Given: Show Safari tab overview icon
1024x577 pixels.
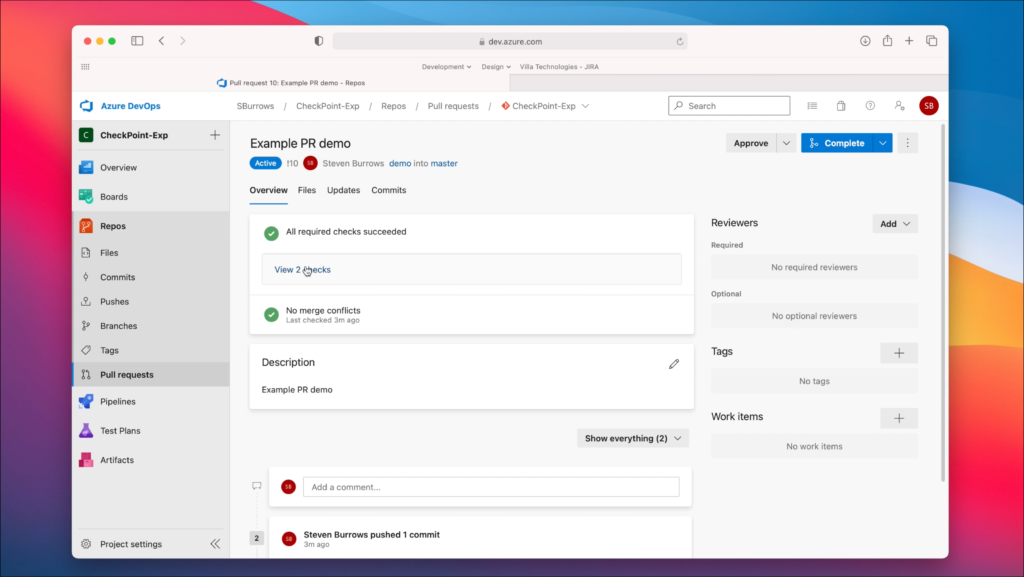Looking at the screenshot, I should pyautogui.click(x=932, y=40).
